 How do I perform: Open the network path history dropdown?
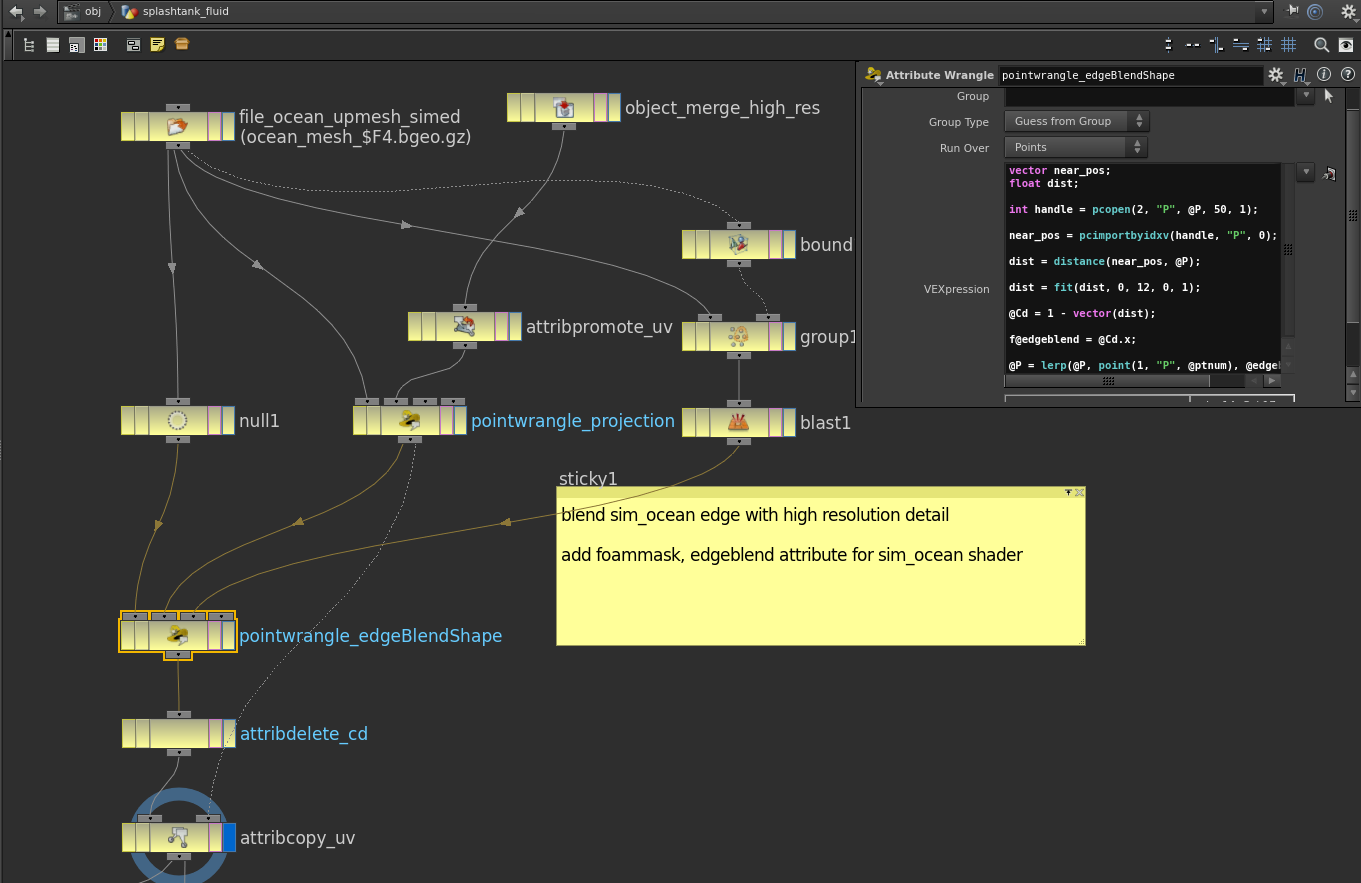click(x=1265, y=12)
